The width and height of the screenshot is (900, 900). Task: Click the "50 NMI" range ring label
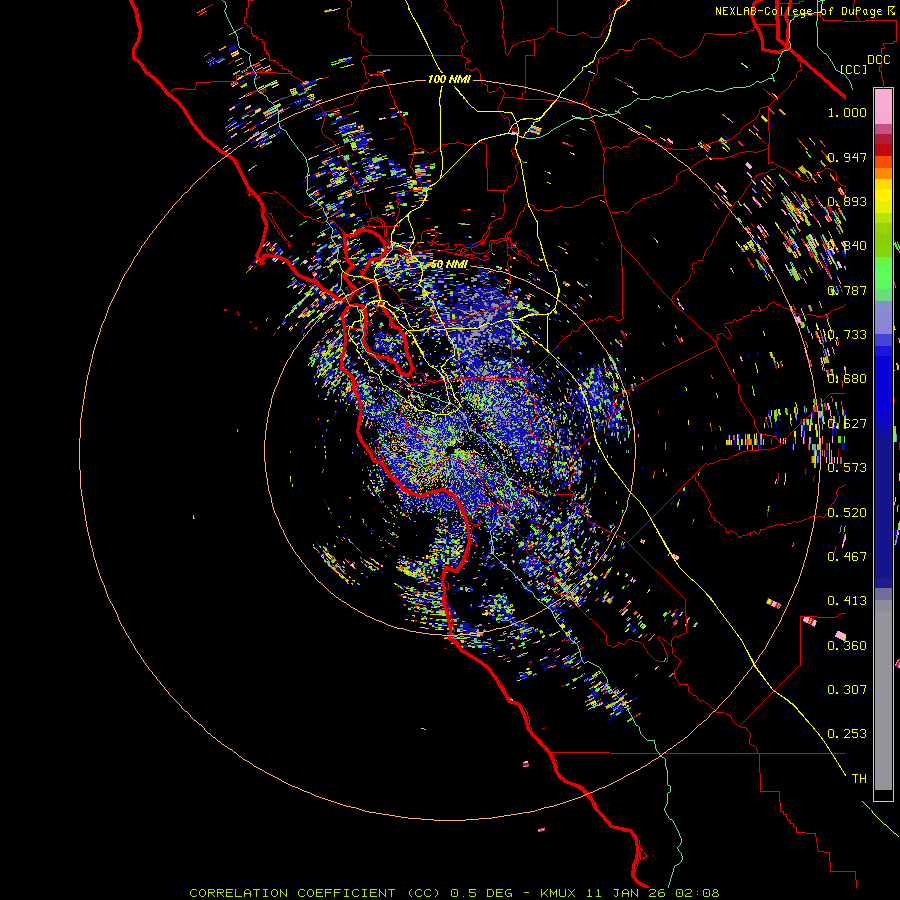[x=449, y=264]
